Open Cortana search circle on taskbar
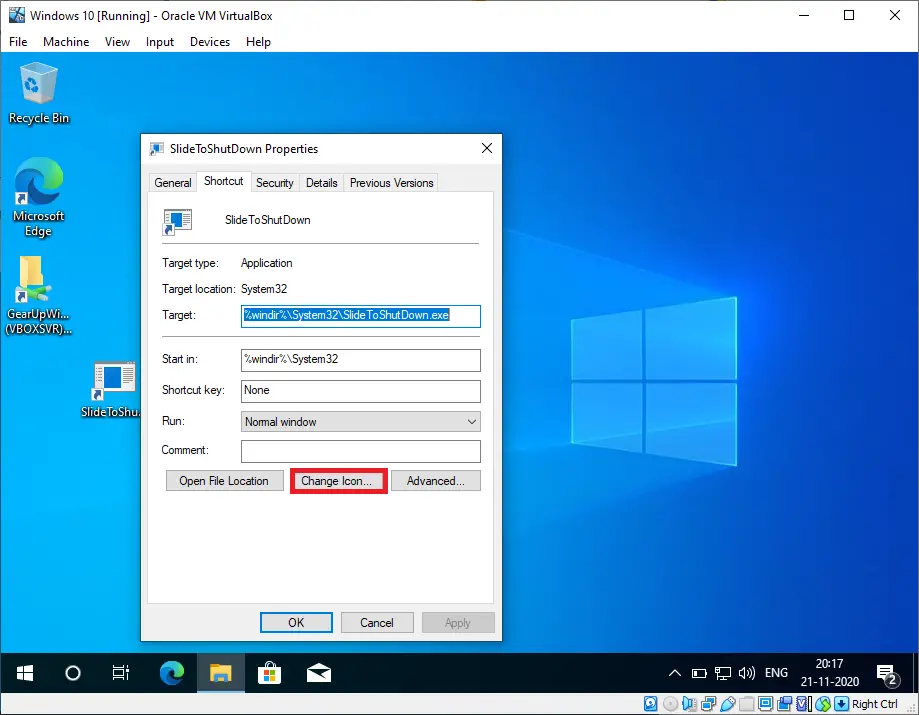The height and width of the screenshot is (715, 919). coord(73,673)
